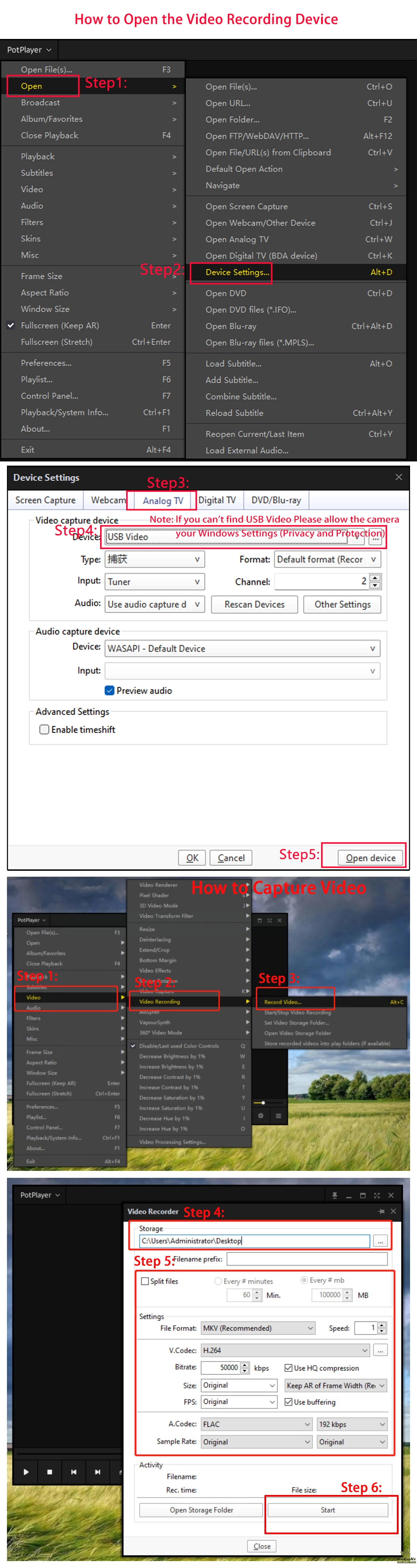Click the Stop playback button
417x1568 pixels.
49,1472
